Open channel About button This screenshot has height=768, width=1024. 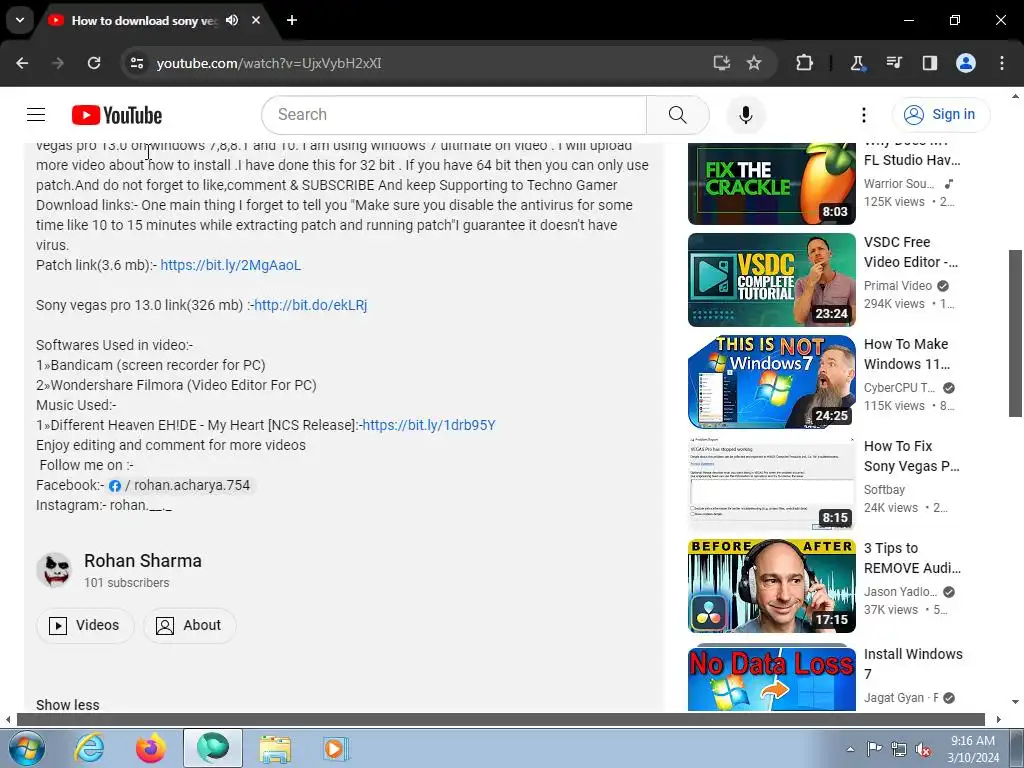[x=189, y=626]
